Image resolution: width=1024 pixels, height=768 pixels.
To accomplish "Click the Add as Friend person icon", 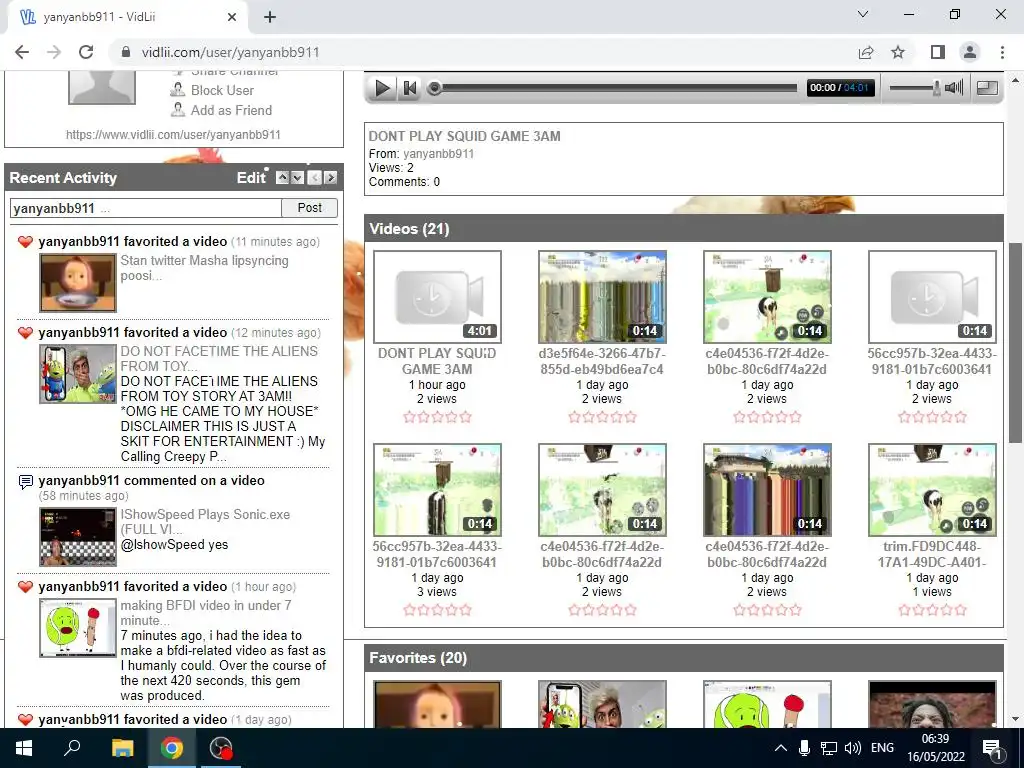I will (x=178, y=110).
